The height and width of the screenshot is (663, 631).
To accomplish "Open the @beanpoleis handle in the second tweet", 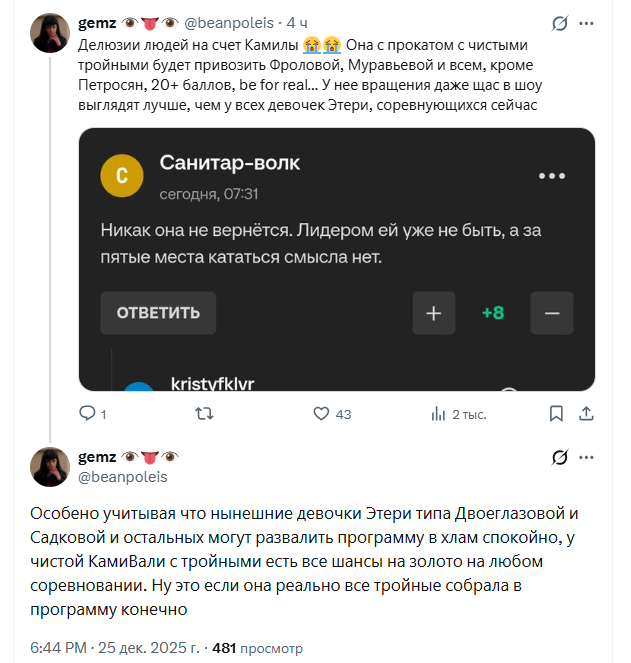I will point(122,477).
